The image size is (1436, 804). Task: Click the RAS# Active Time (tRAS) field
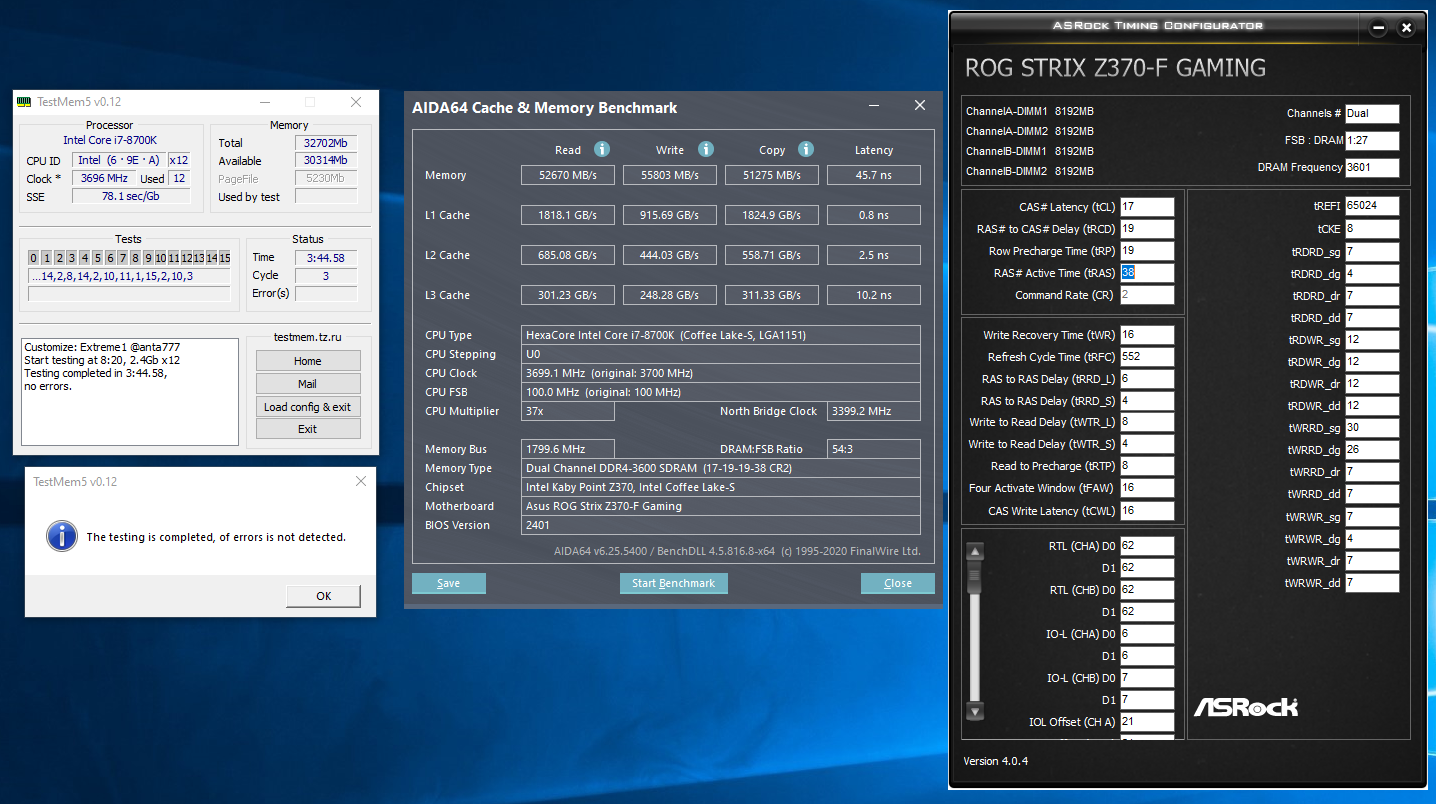[1147, 273]
